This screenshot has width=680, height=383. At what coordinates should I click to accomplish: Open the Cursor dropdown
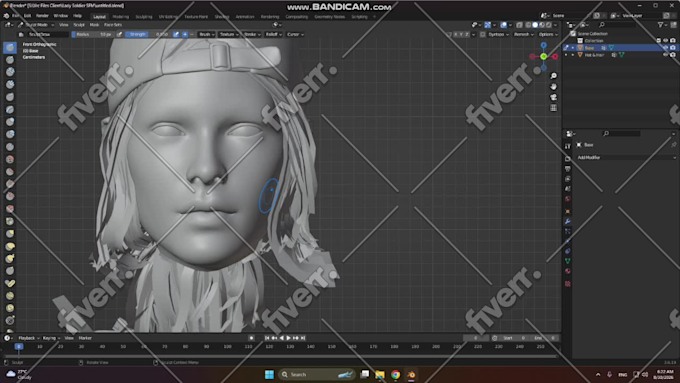[x=295, y=34]
